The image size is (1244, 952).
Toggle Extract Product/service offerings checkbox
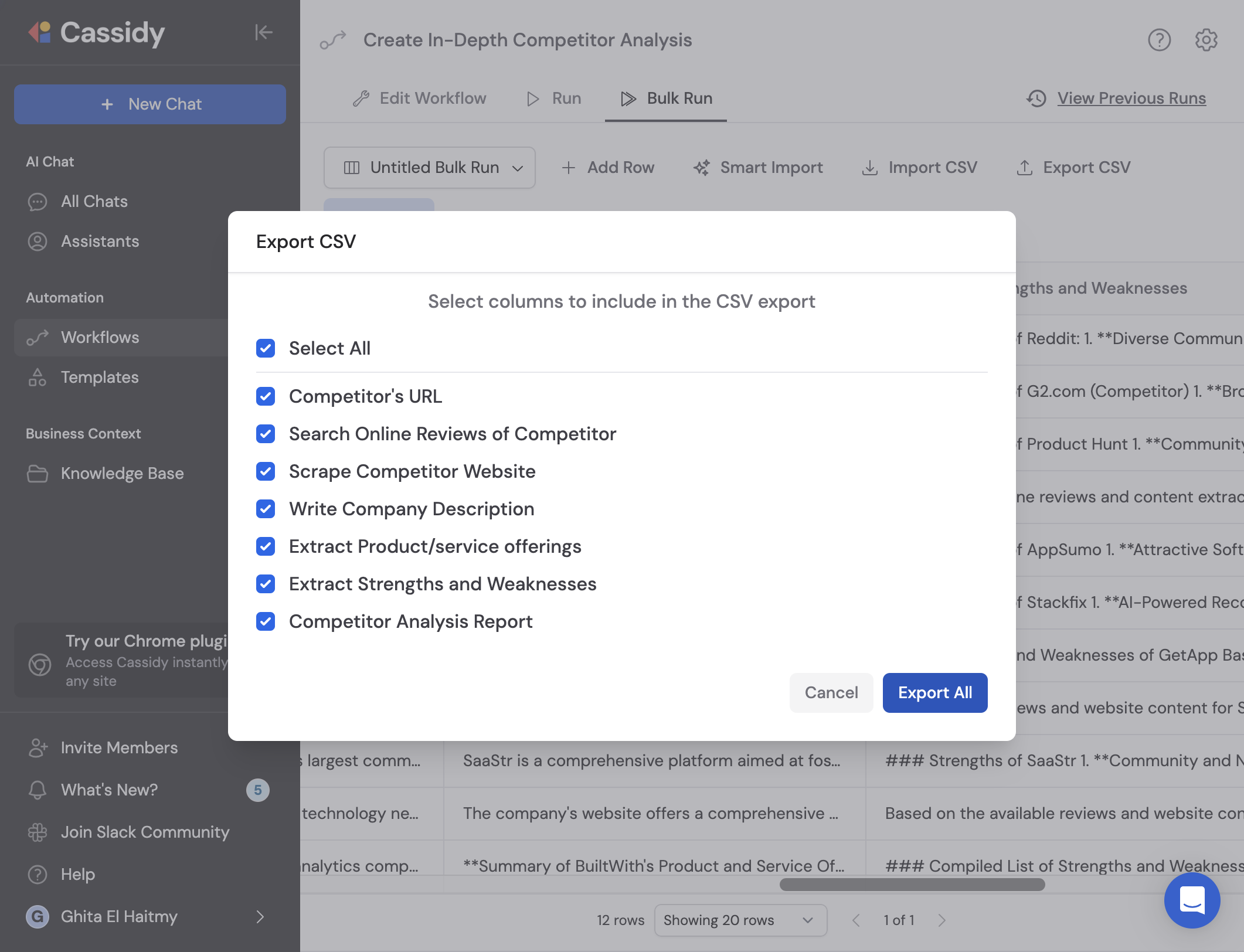266,546
